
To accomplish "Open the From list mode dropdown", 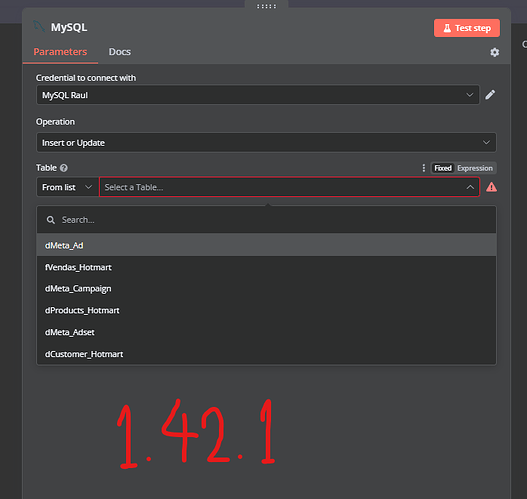I will tap(67, 187).
